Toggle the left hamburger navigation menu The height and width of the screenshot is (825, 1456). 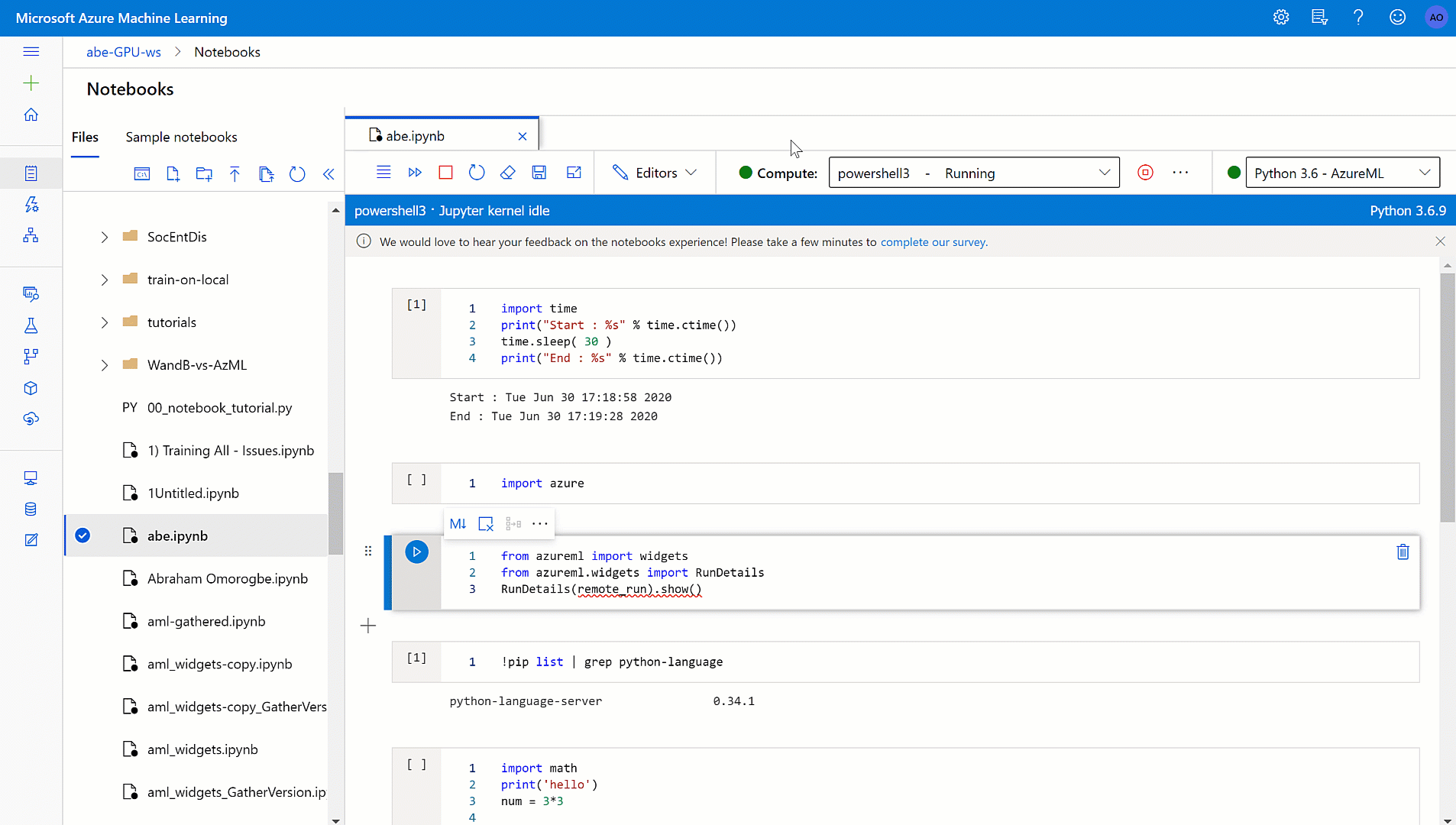(x=31, y=52)
